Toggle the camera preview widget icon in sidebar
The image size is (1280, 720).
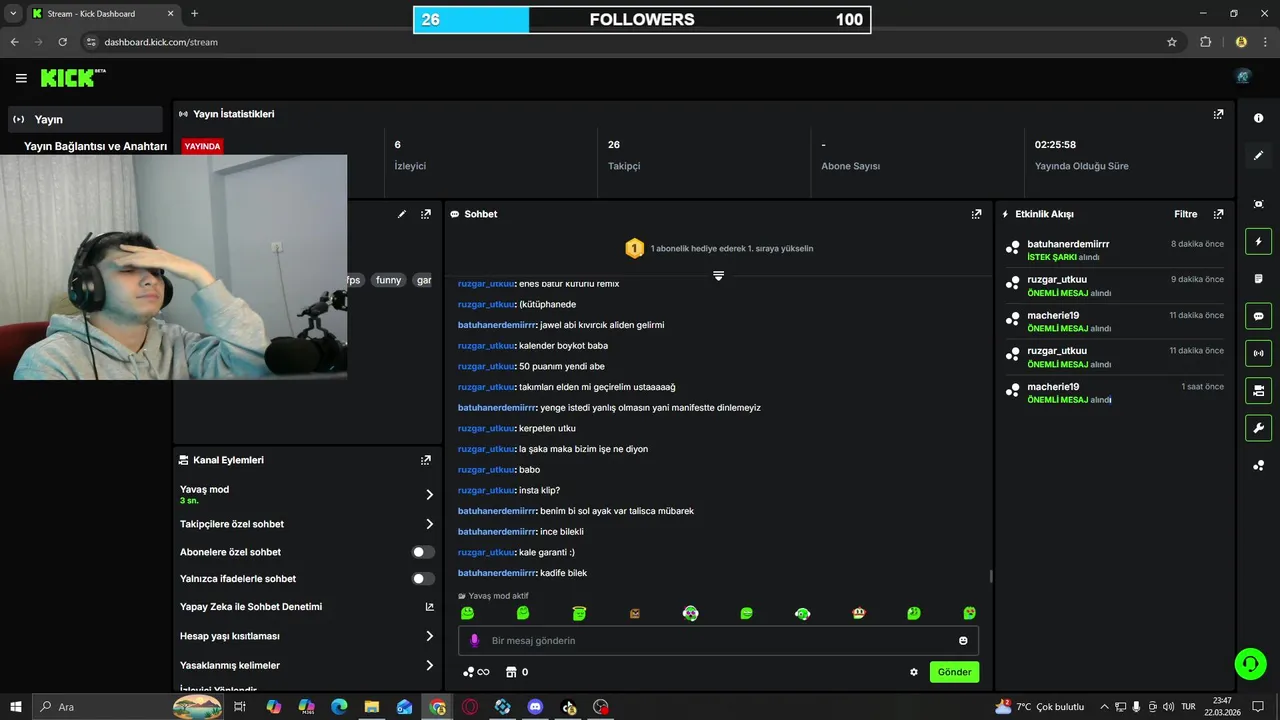[1258, 390]
